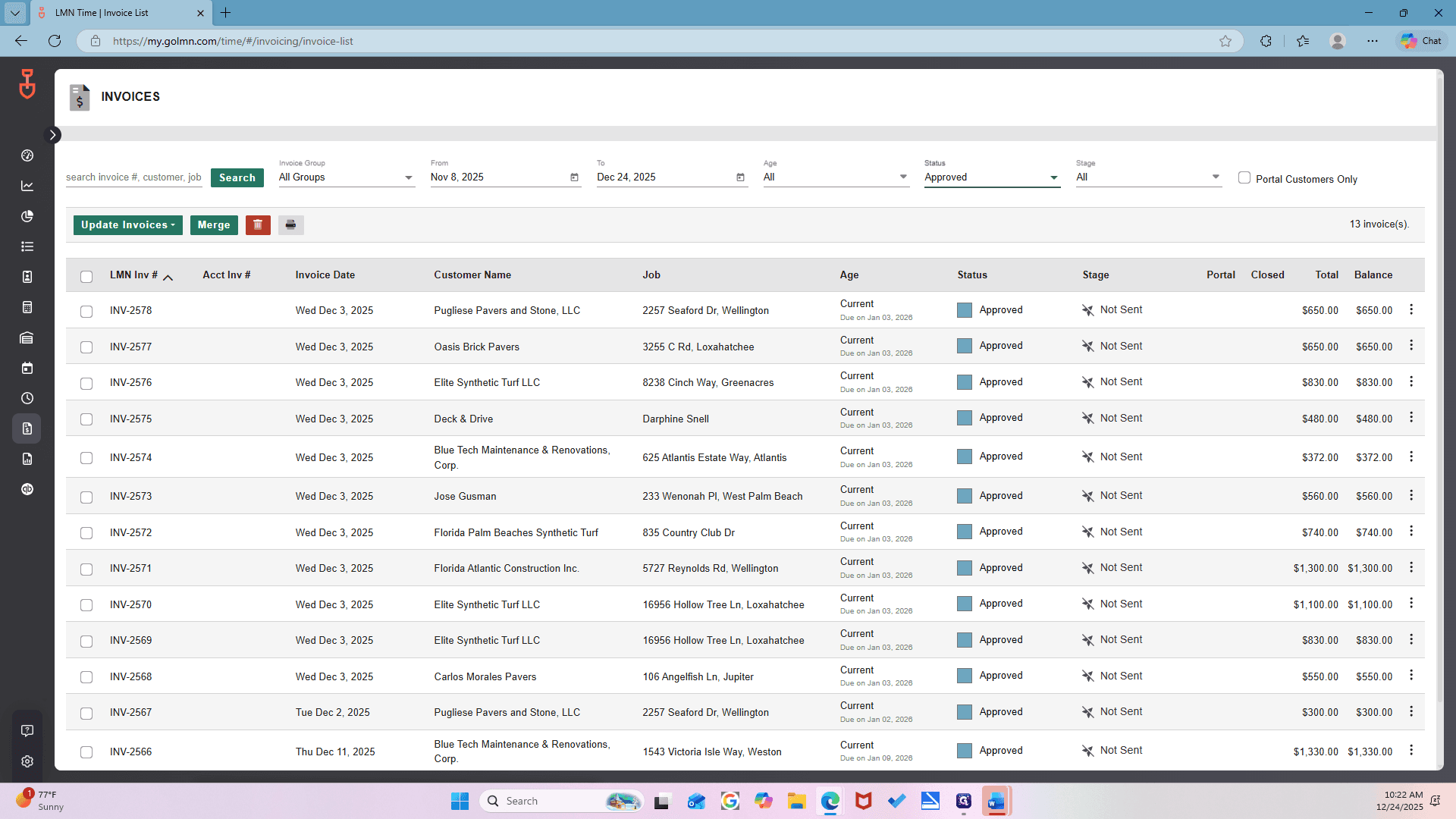Open the To date calendar picker icon
The image size is (1456, 819).
point(740,177)
